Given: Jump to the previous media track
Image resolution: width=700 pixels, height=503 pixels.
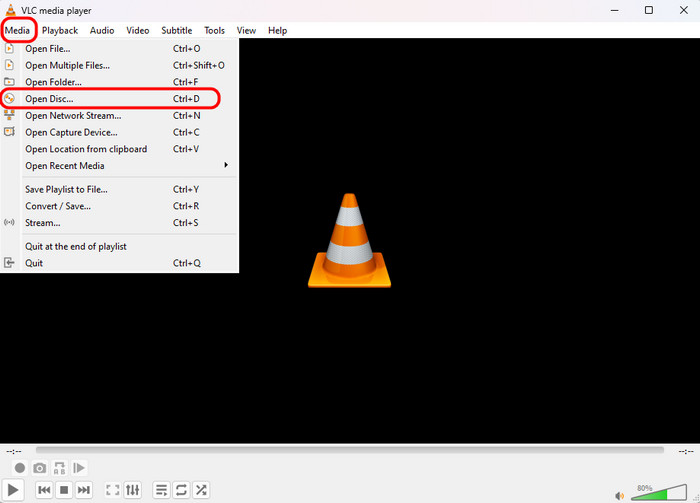Looking at the screenshot, I should click(44, 490).
